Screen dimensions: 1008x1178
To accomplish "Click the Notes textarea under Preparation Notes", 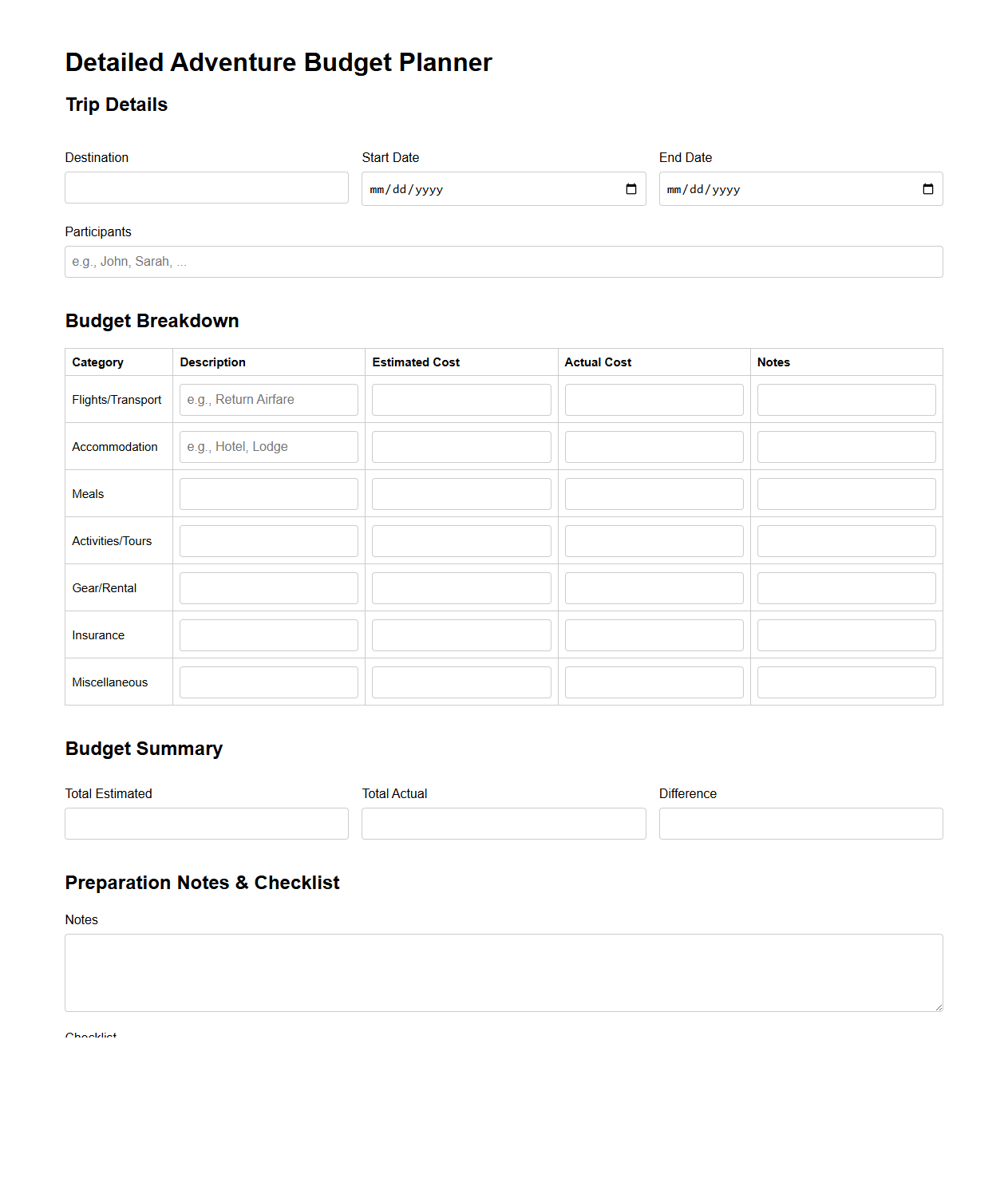I will (x=504, y=972).
